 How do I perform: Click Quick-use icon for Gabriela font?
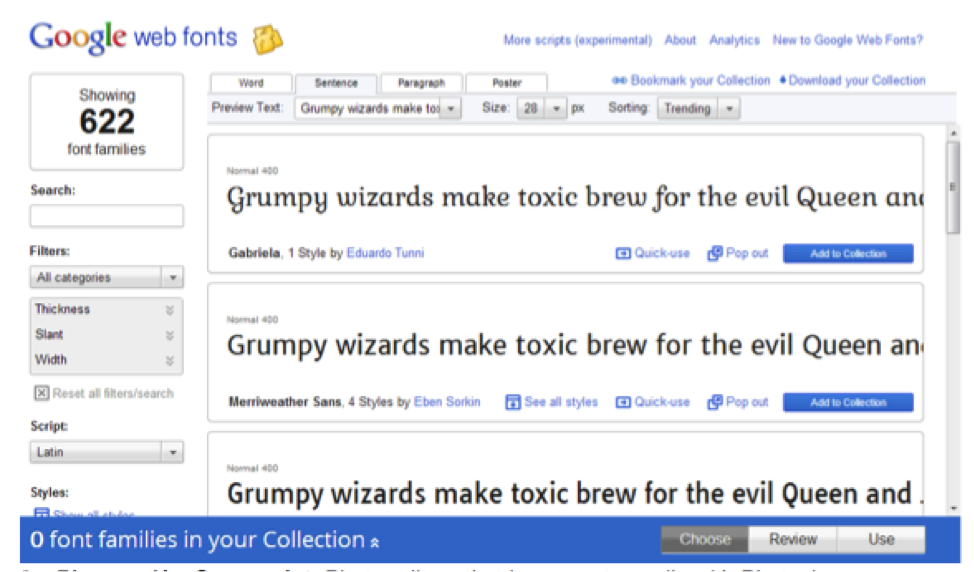coord(622,253)
